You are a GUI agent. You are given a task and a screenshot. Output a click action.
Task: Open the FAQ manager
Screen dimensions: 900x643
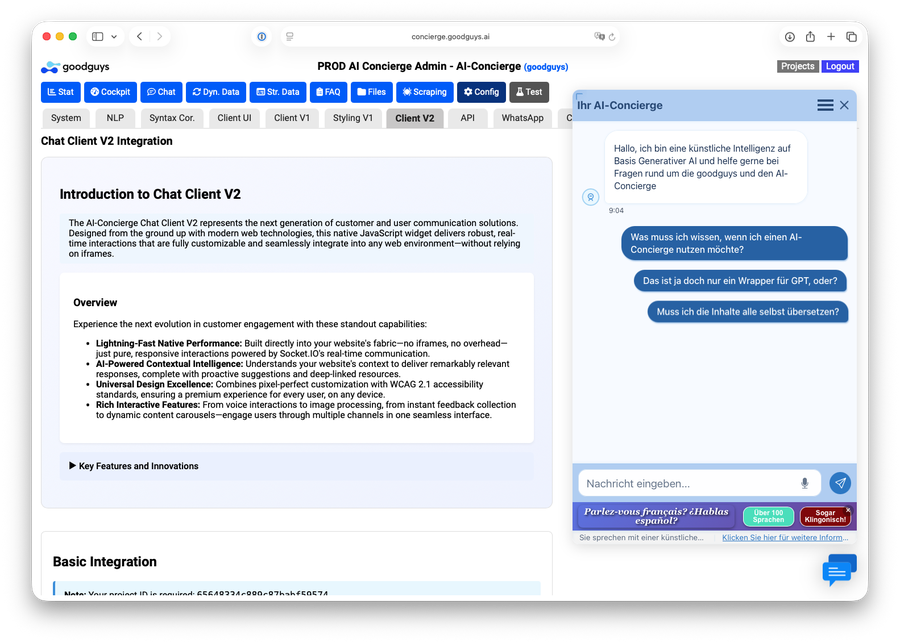pos(327,92)
